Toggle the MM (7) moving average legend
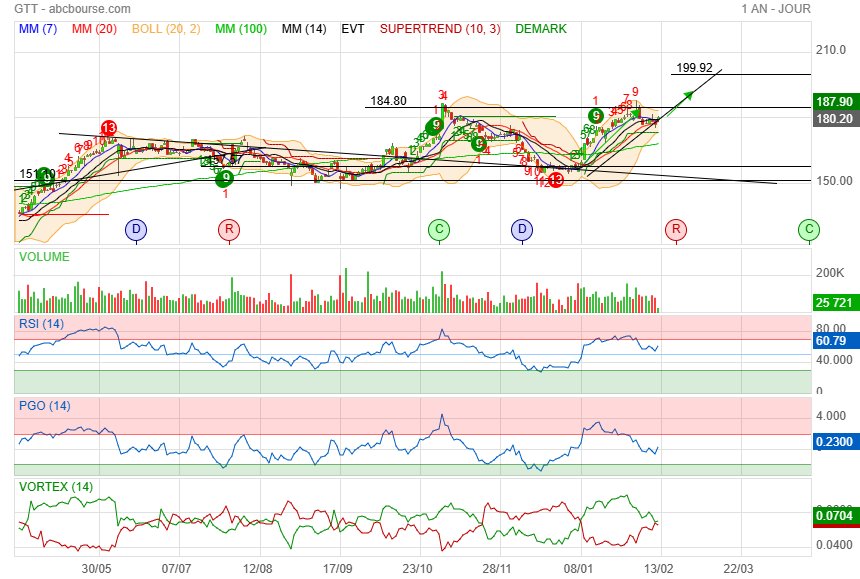Viewport: 860px width, 579px height. pyautogui.click(x=38, y=29)
